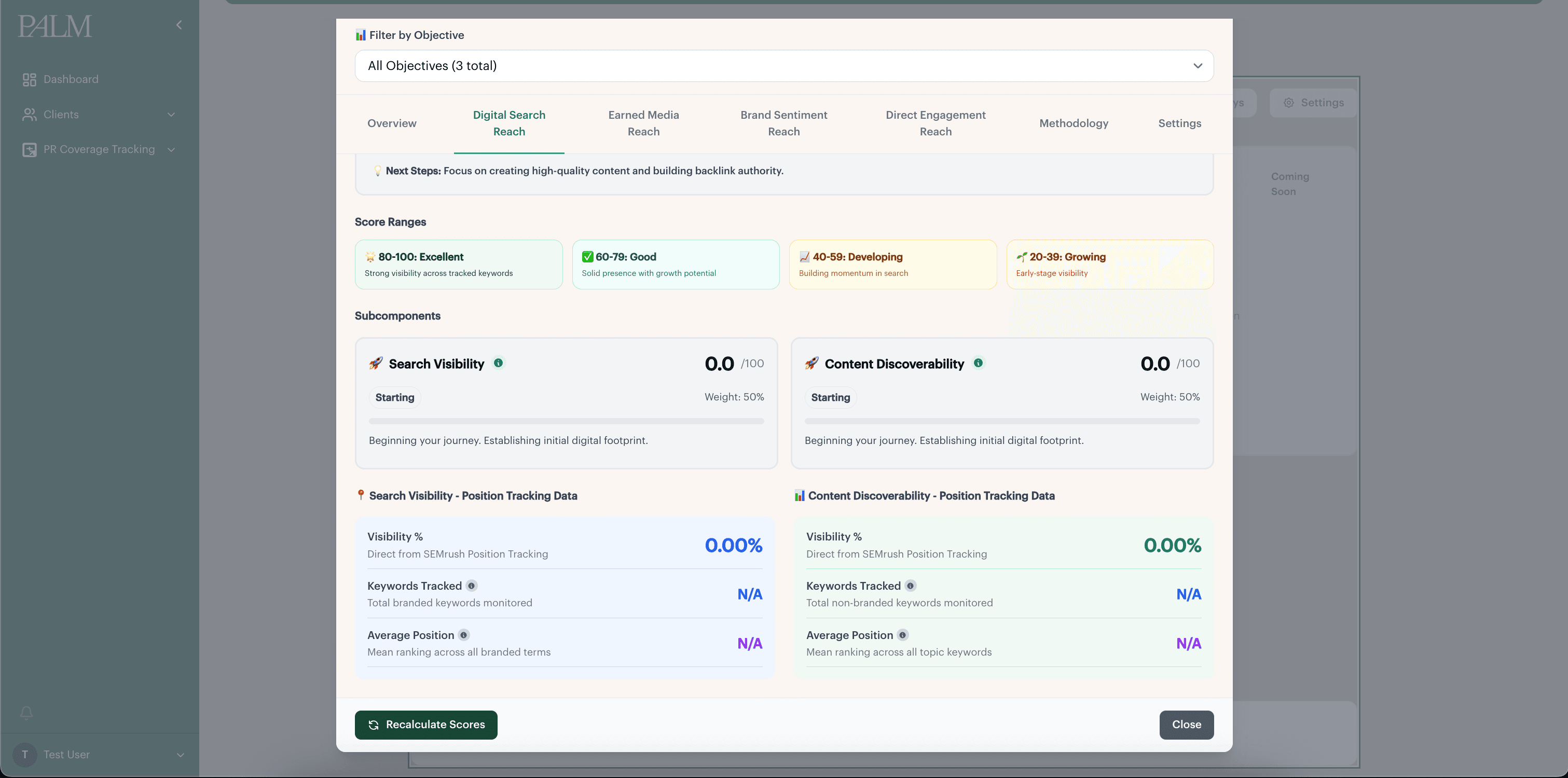Go to Dashboard in sidebar
The height and width of the screenshot is (778, 1568).
(71, 80)
